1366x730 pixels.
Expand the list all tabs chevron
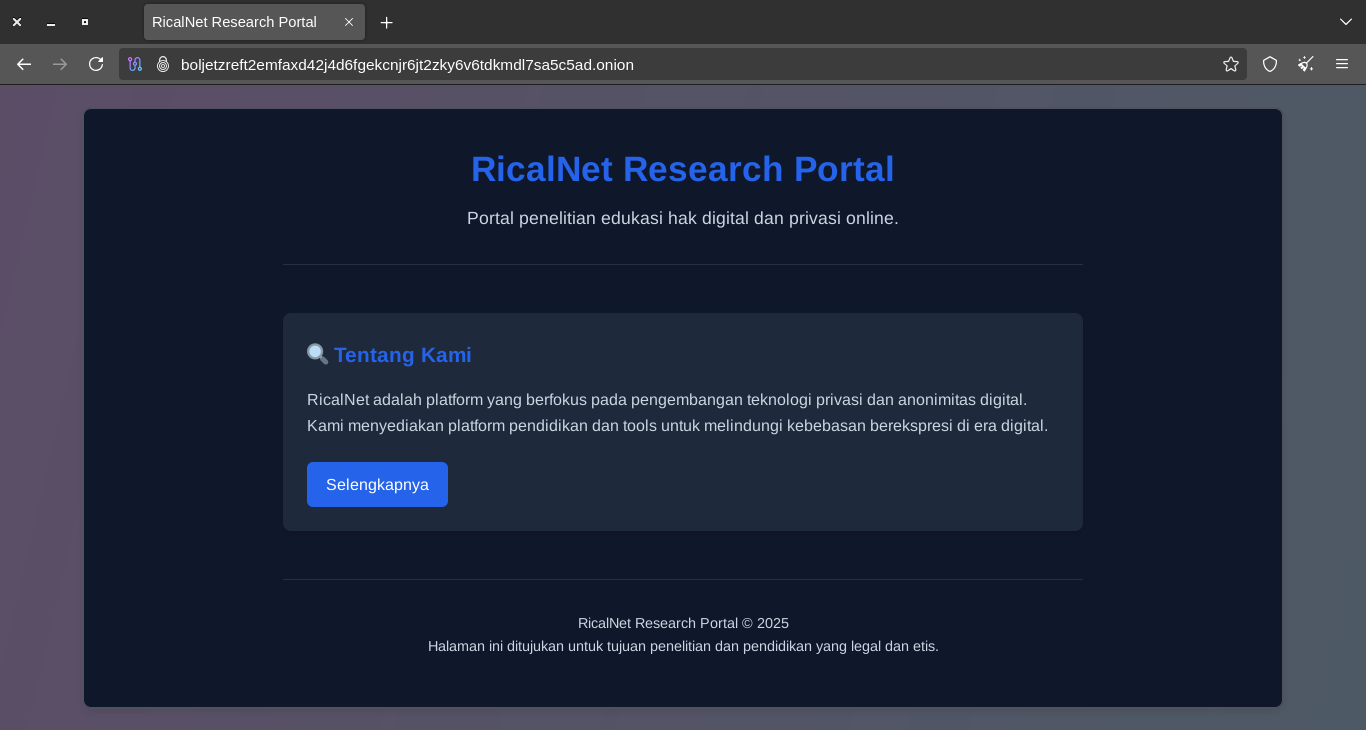pos(1345,22)
